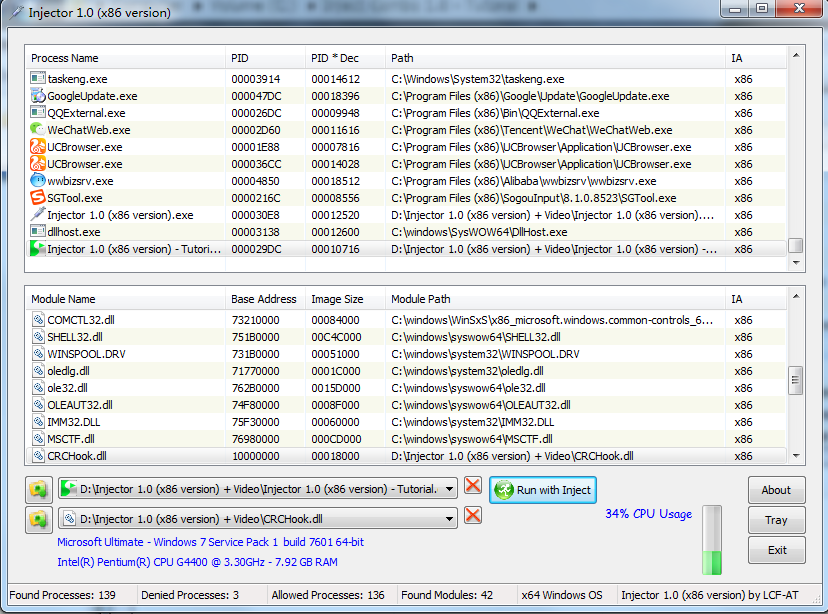Click the Exit button
The height and width of the screenshot is (614, 828).
[776, 550]
